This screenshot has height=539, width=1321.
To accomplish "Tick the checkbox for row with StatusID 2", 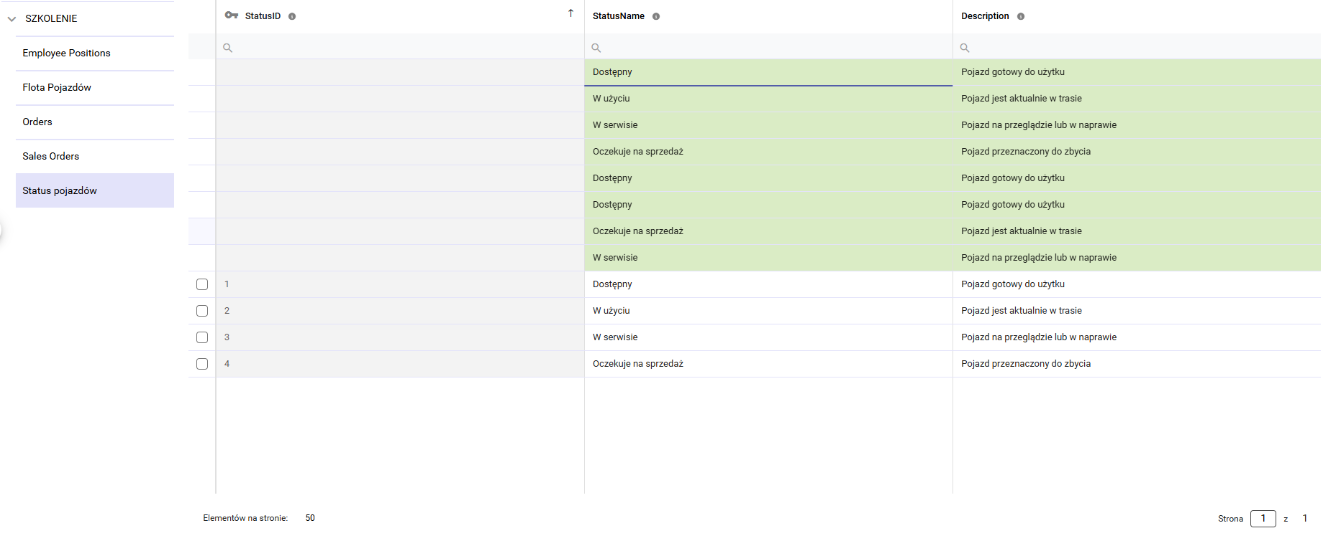I will click(x=202, y=311).
